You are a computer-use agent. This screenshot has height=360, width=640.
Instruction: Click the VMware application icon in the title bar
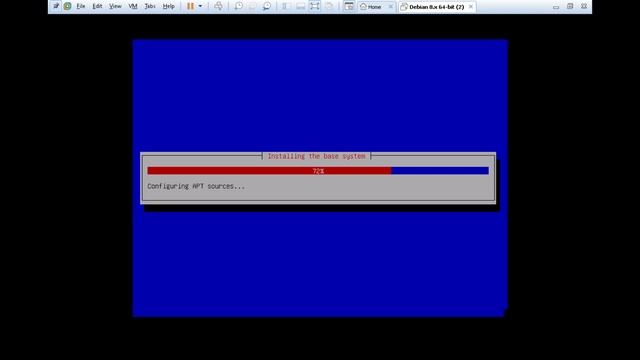56,6
